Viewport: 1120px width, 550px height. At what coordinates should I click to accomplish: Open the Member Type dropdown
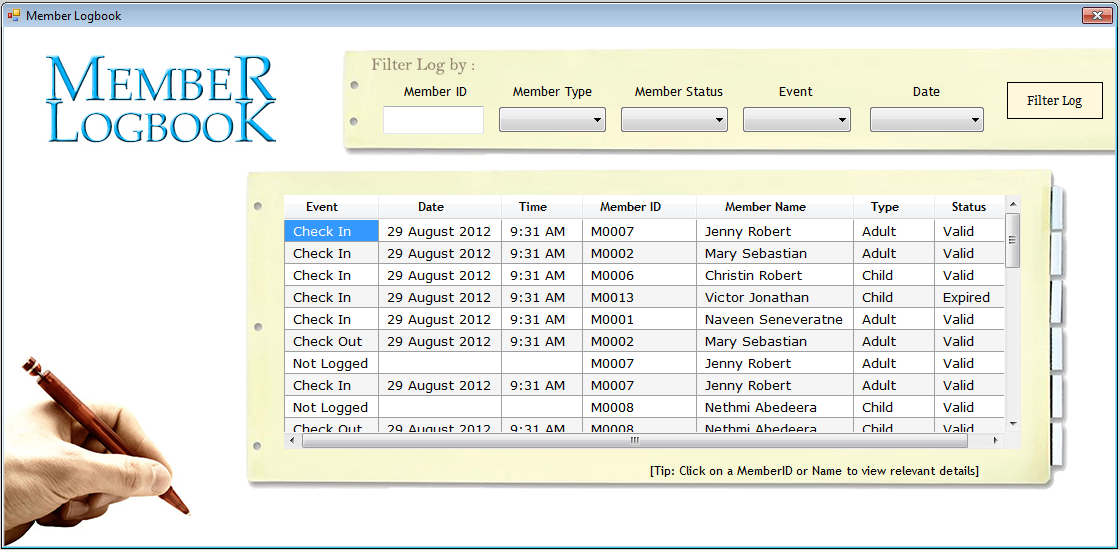coord(552,120)
